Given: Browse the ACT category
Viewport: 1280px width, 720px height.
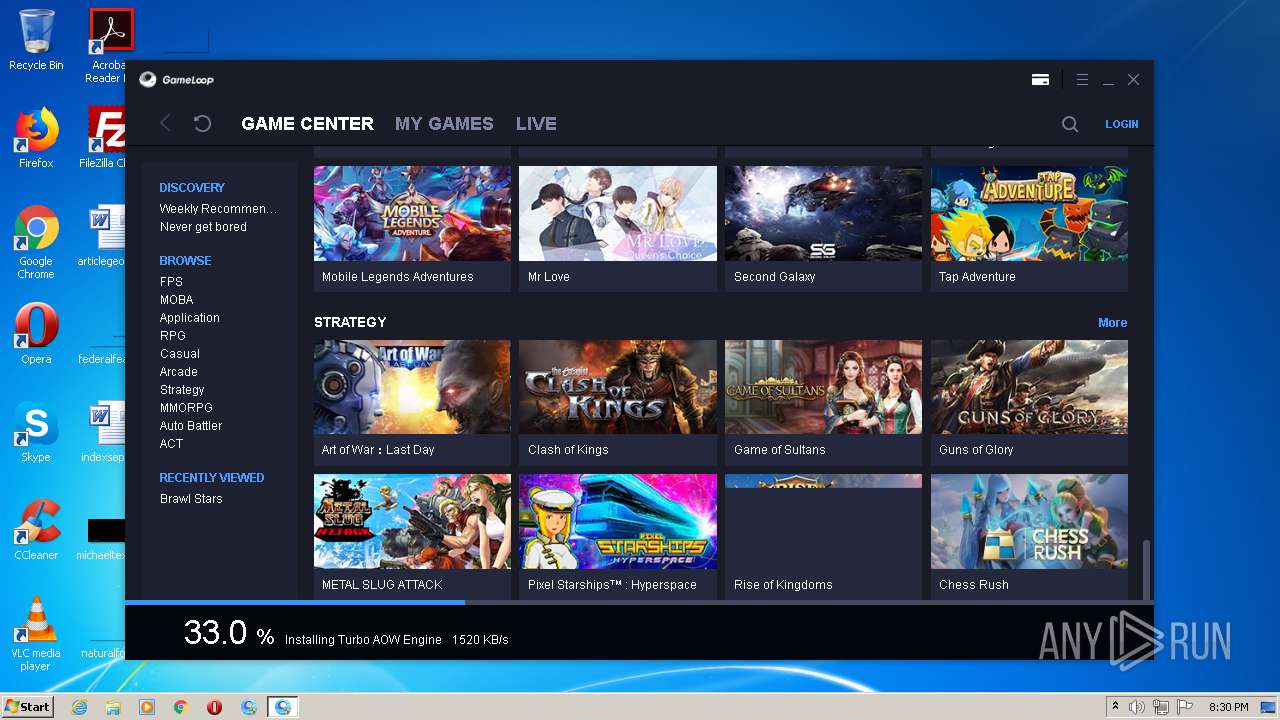Looking at the screenshot, I should 171,444.
